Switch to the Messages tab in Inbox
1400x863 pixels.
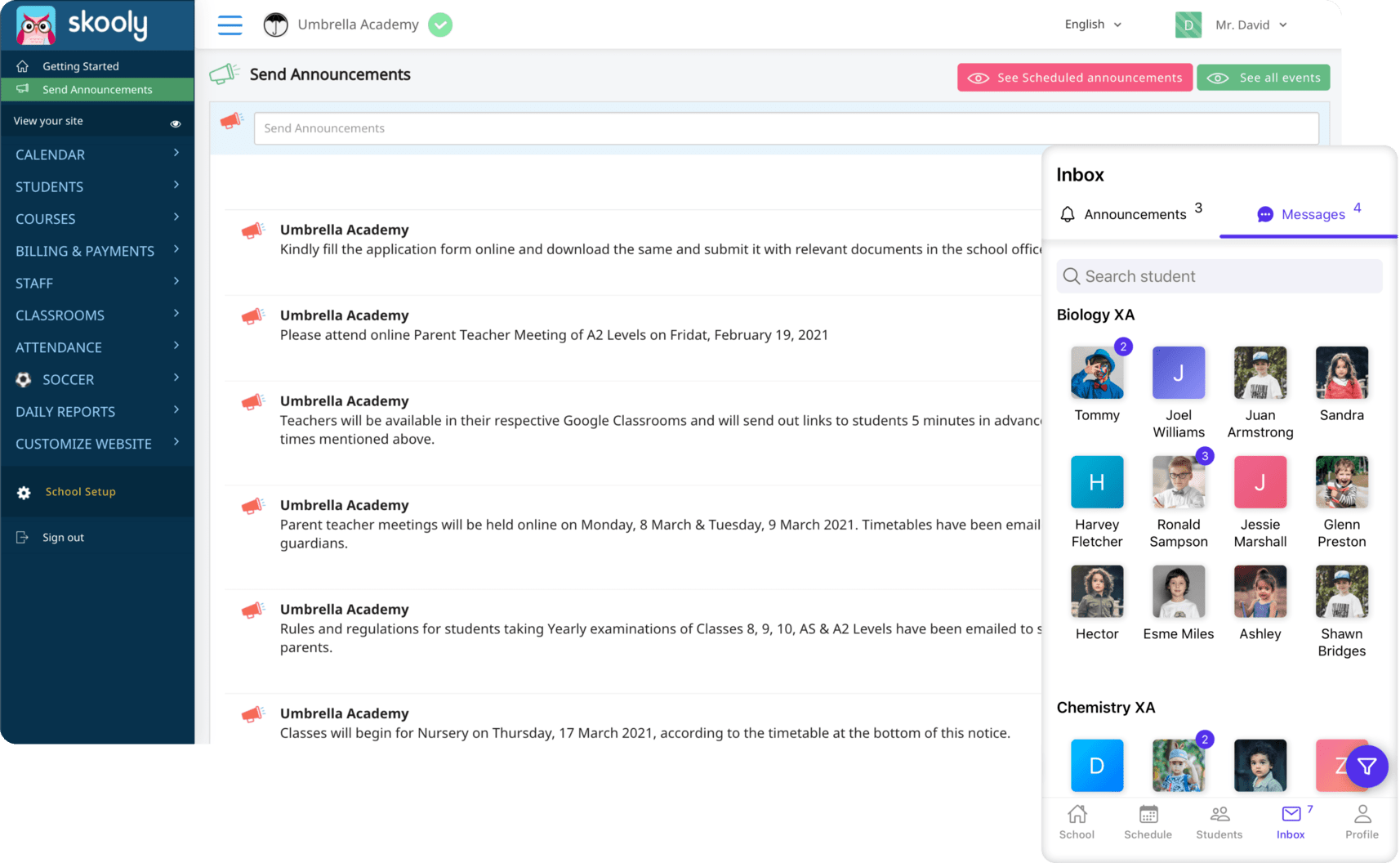tap(1312, 213)
